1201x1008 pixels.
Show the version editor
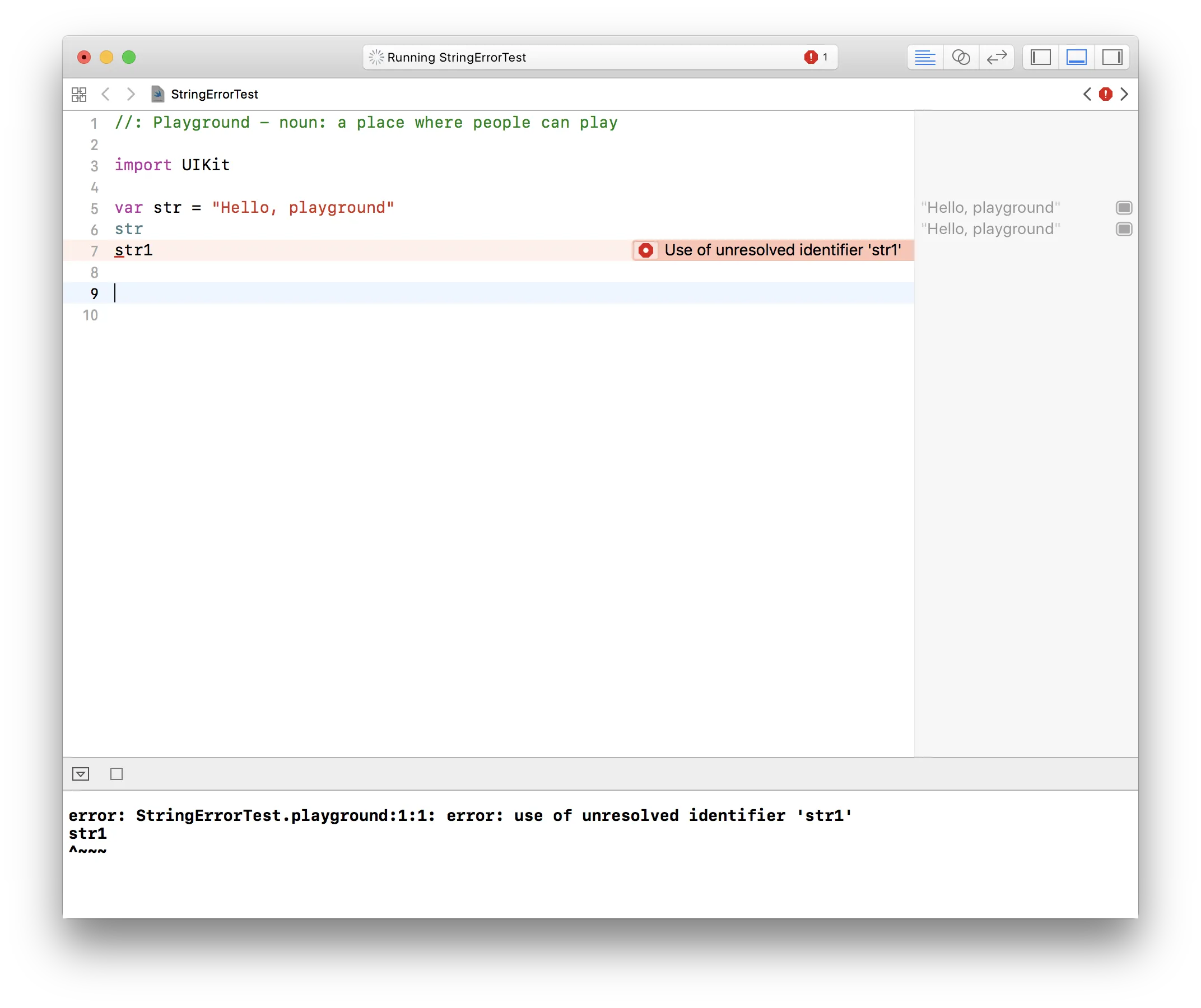click(996, 57)
